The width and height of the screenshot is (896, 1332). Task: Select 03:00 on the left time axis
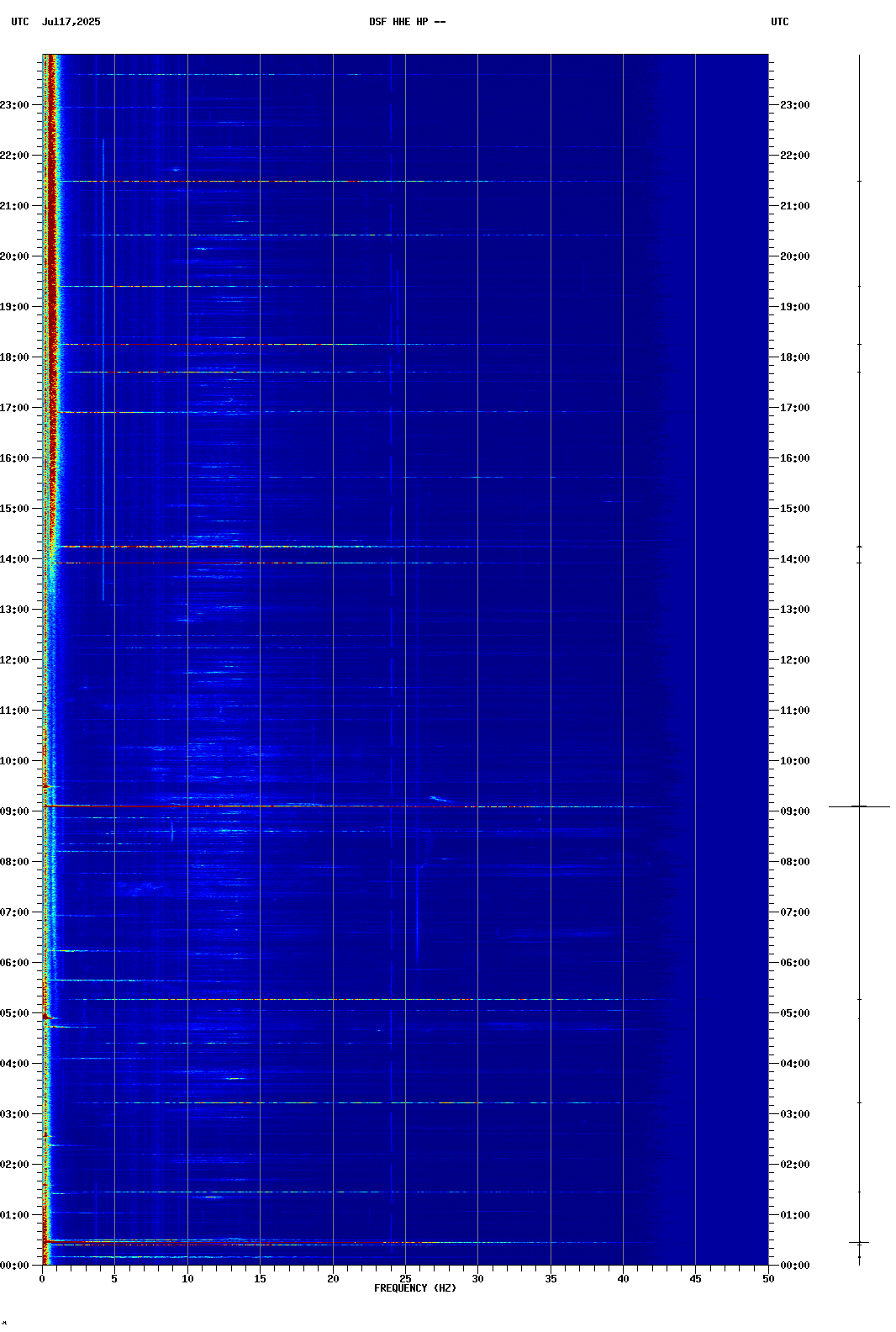point(14,1114)
